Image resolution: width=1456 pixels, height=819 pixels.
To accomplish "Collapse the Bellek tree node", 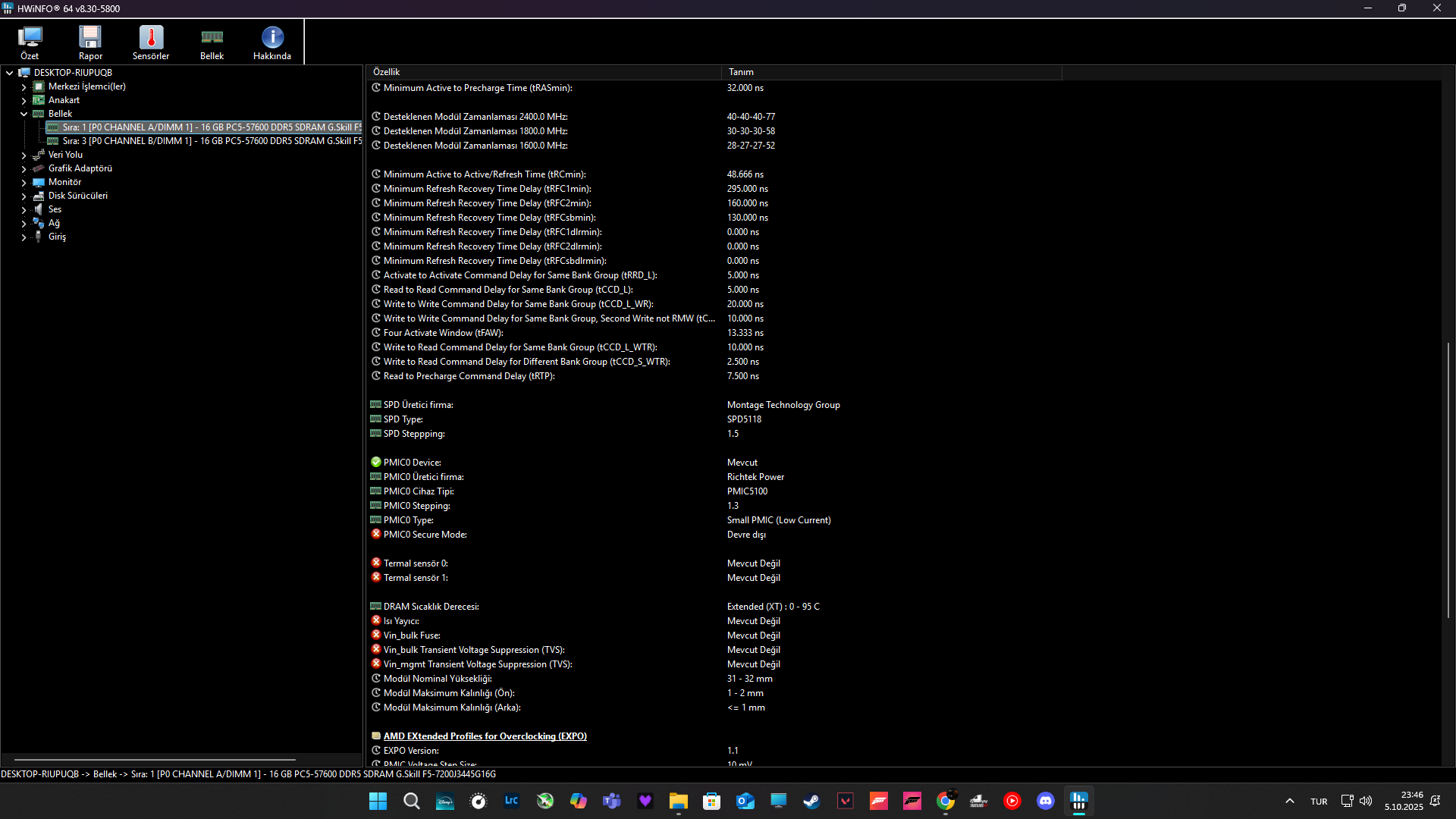I will [x=24, y=114].
